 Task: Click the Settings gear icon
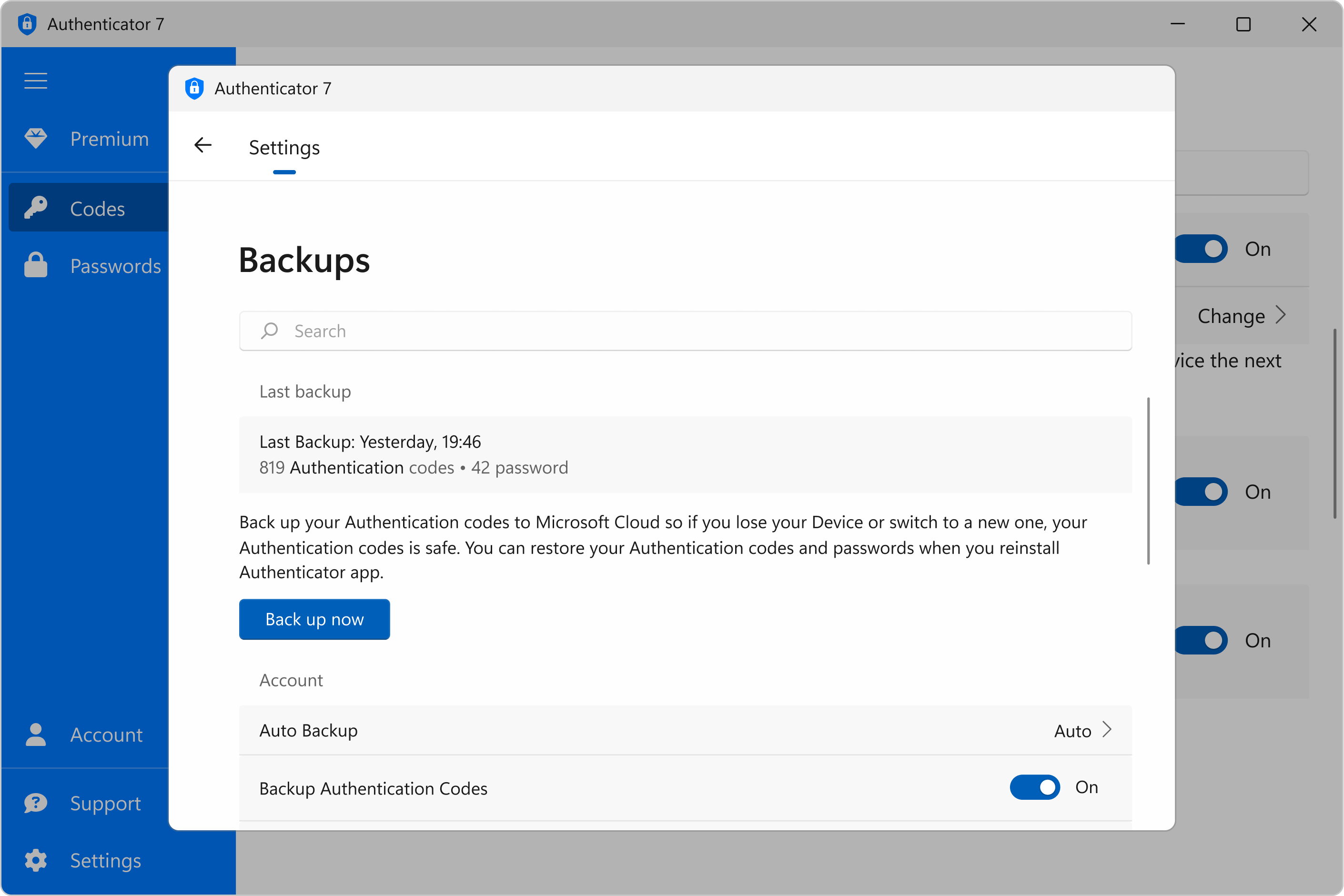(x=35, y=860)
